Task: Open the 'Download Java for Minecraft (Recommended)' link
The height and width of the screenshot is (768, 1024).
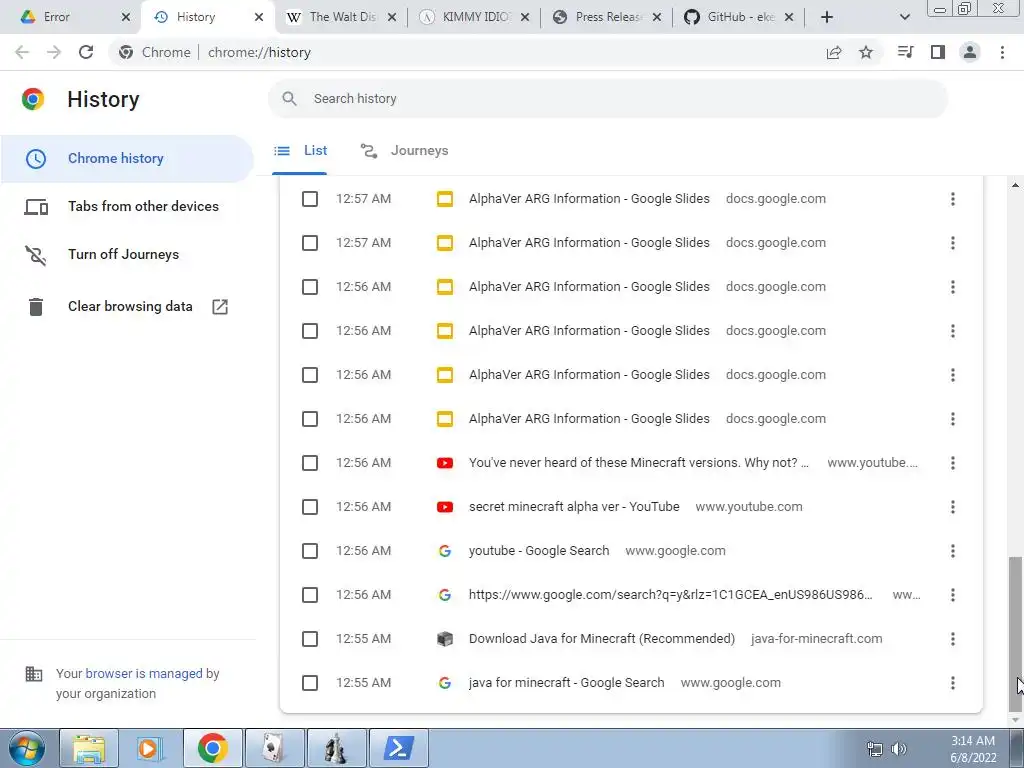Action: tap(601, 639)
